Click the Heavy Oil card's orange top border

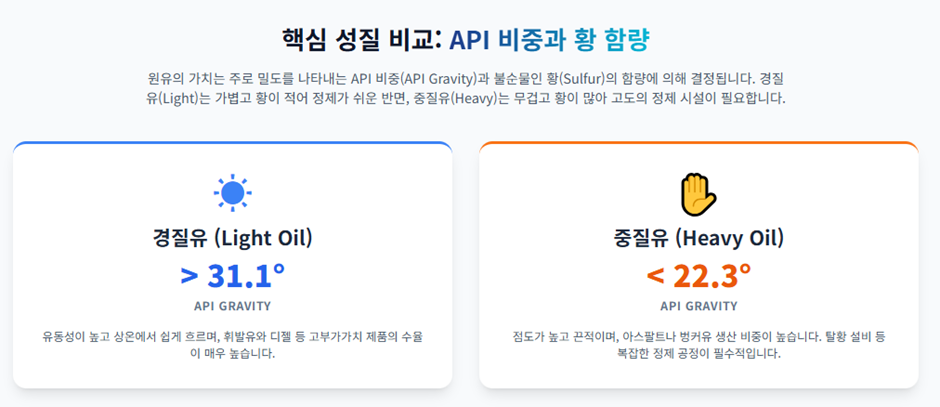point(699,143)
